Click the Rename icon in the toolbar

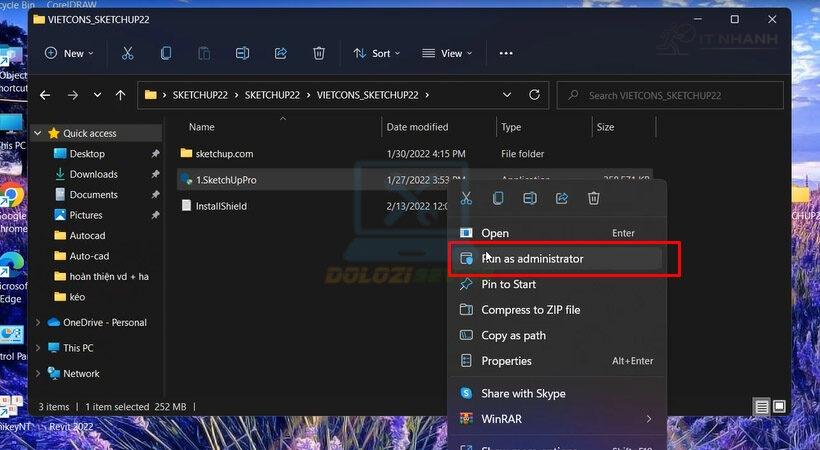[x=242, y=53]
